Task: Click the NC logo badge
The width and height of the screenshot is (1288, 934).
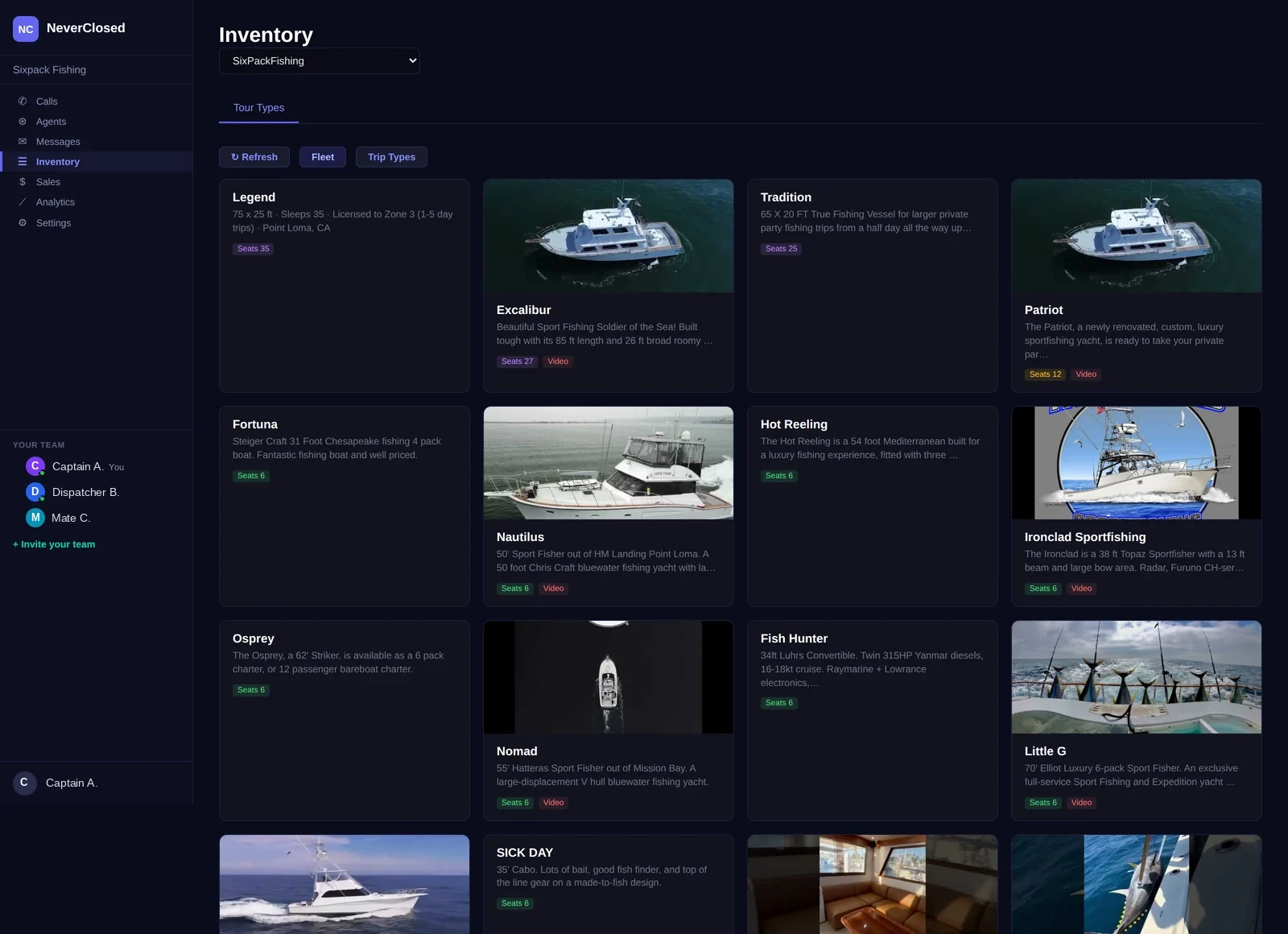Action: 26,29
